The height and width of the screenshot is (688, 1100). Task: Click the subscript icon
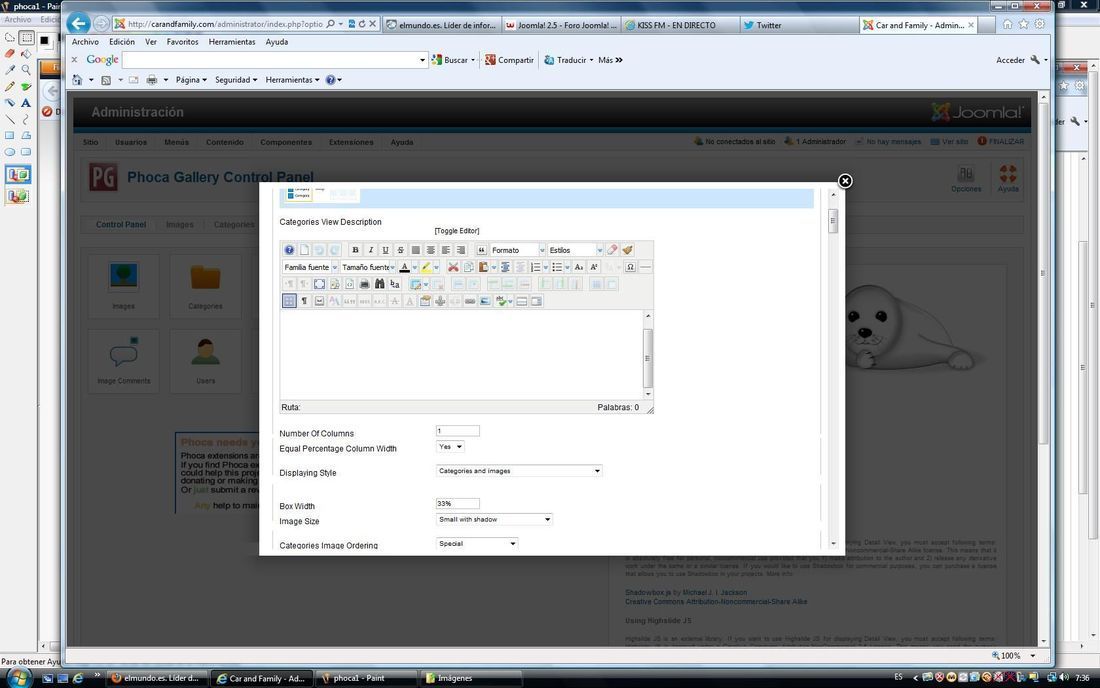pos(579,267)
